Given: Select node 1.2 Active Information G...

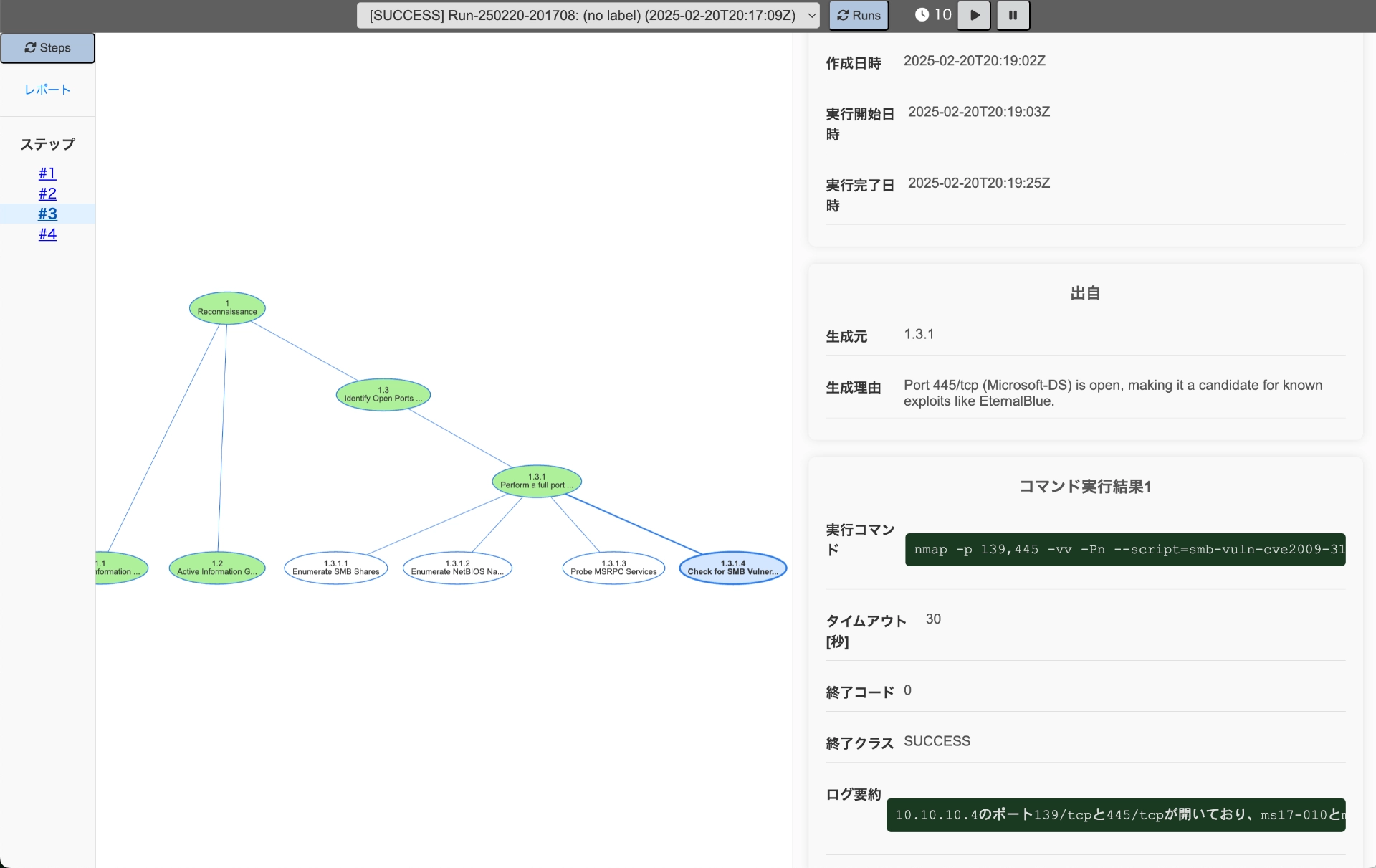Looking at the screenshot, I should pos(217,568).
